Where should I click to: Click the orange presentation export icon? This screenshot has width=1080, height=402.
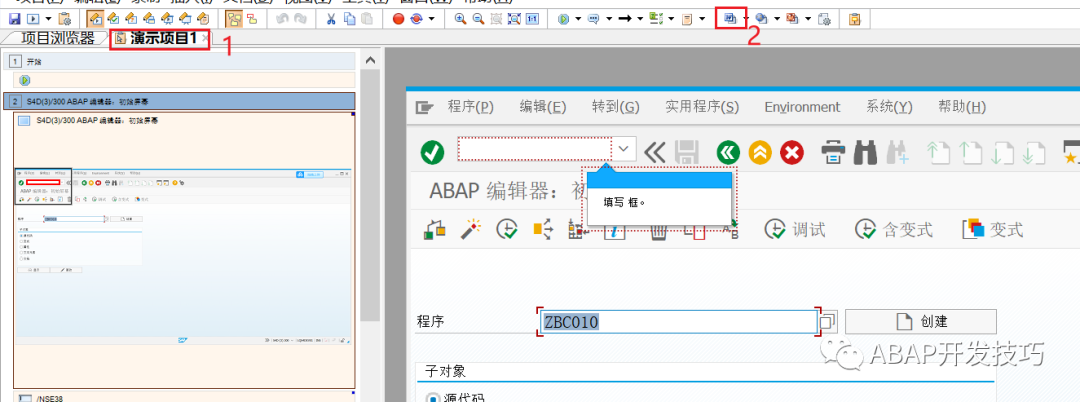pyautogui.click(x=792, y=19)
